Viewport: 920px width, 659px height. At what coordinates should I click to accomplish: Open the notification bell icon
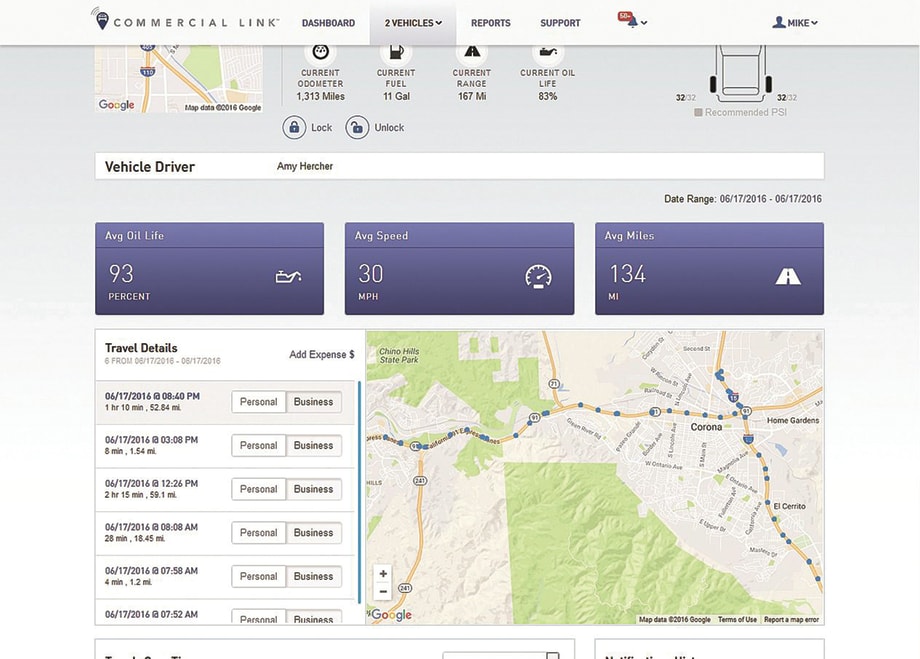point(631,22)
